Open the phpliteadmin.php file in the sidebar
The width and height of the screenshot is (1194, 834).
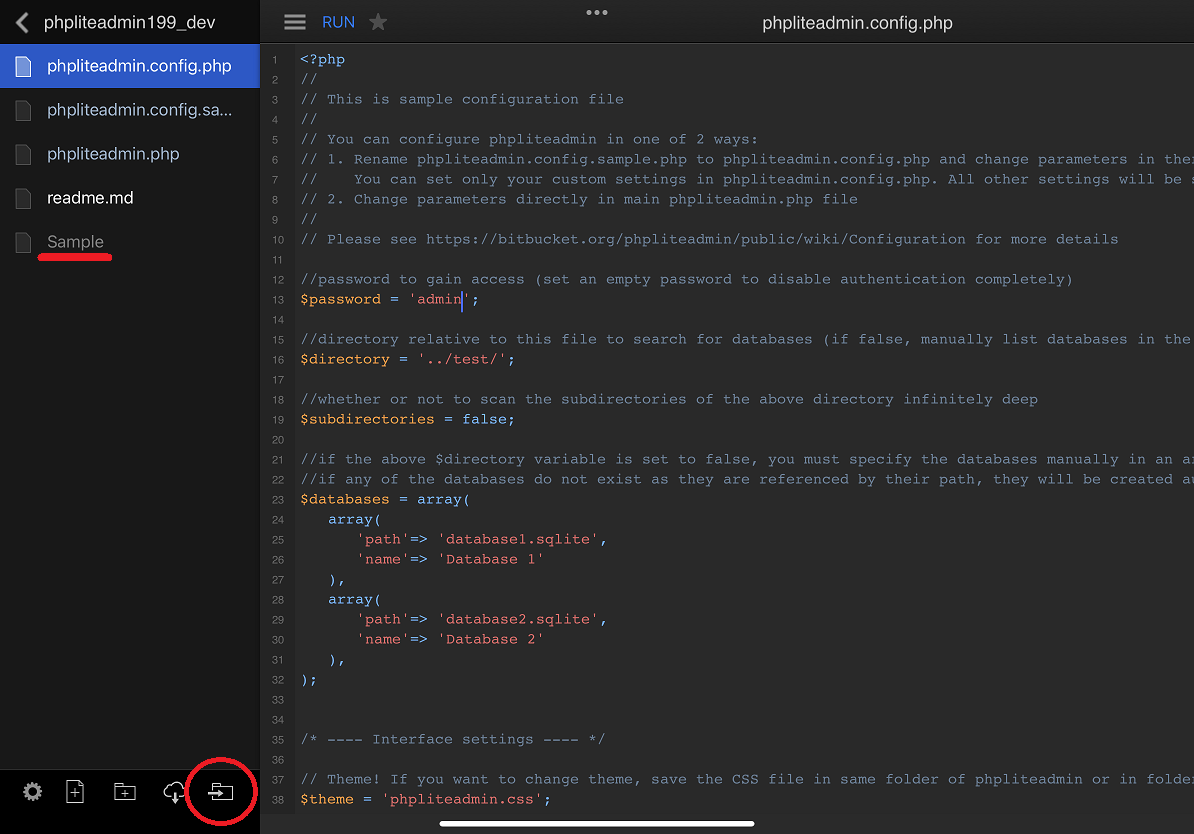pyautogui.click(x=129, y=155)
